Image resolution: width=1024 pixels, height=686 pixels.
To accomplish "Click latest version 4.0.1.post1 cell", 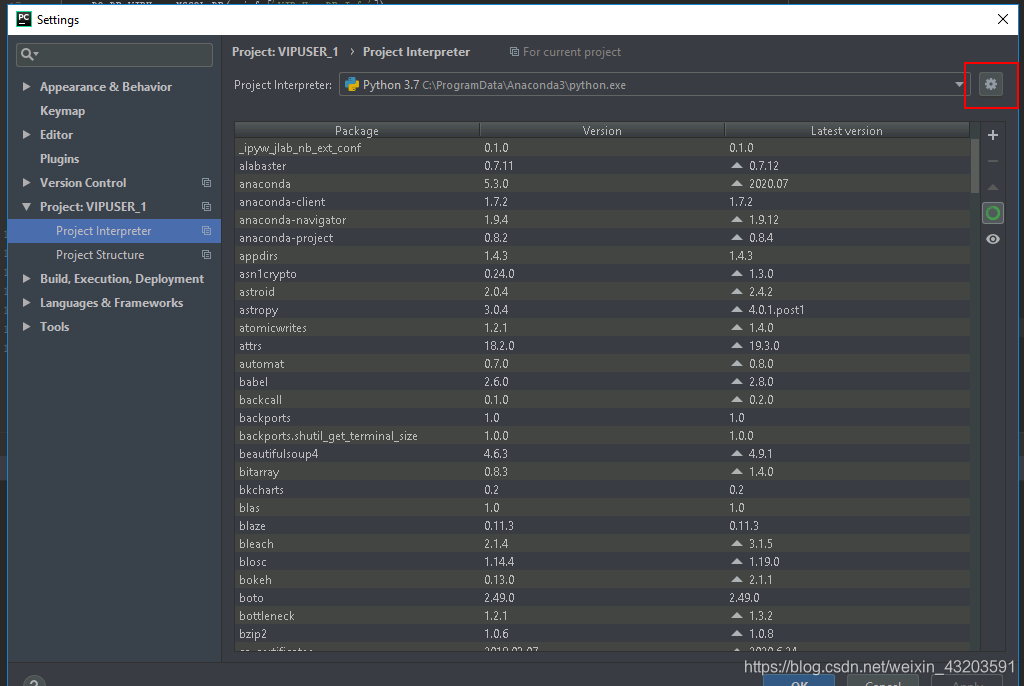I will (776, 310).
